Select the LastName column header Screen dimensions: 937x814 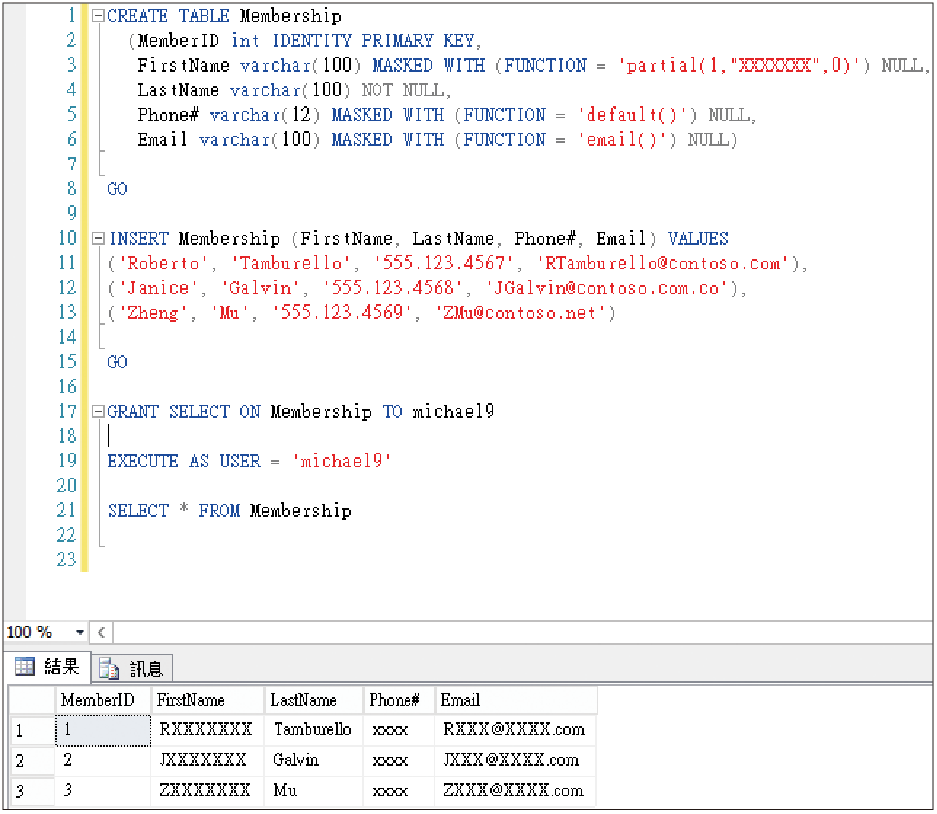pyautogui.click(x=314, y=700)
